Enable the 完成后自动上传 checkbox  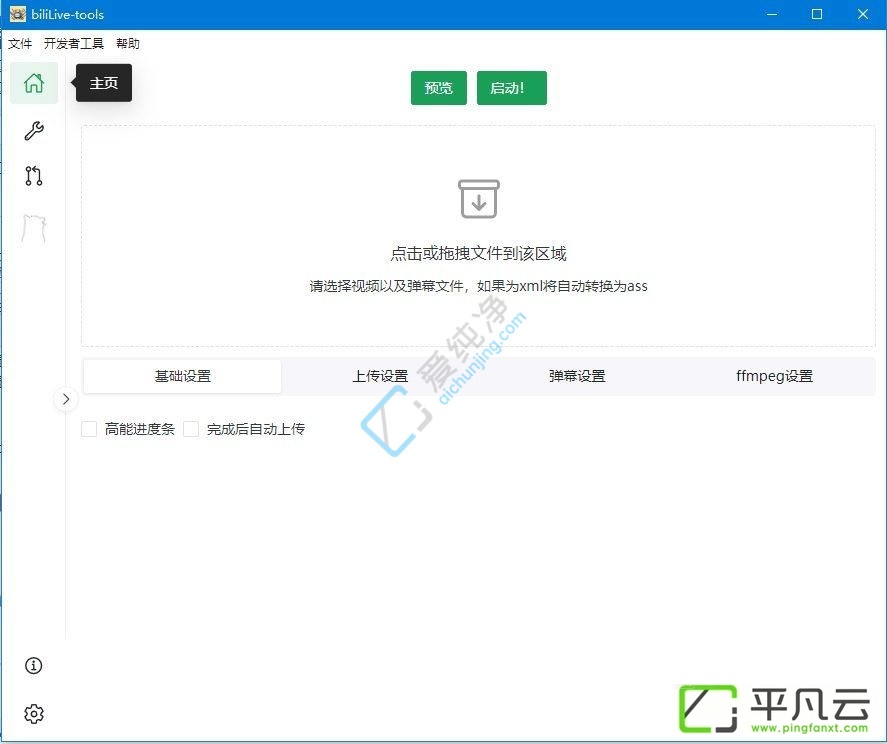(x=191, y=429)
